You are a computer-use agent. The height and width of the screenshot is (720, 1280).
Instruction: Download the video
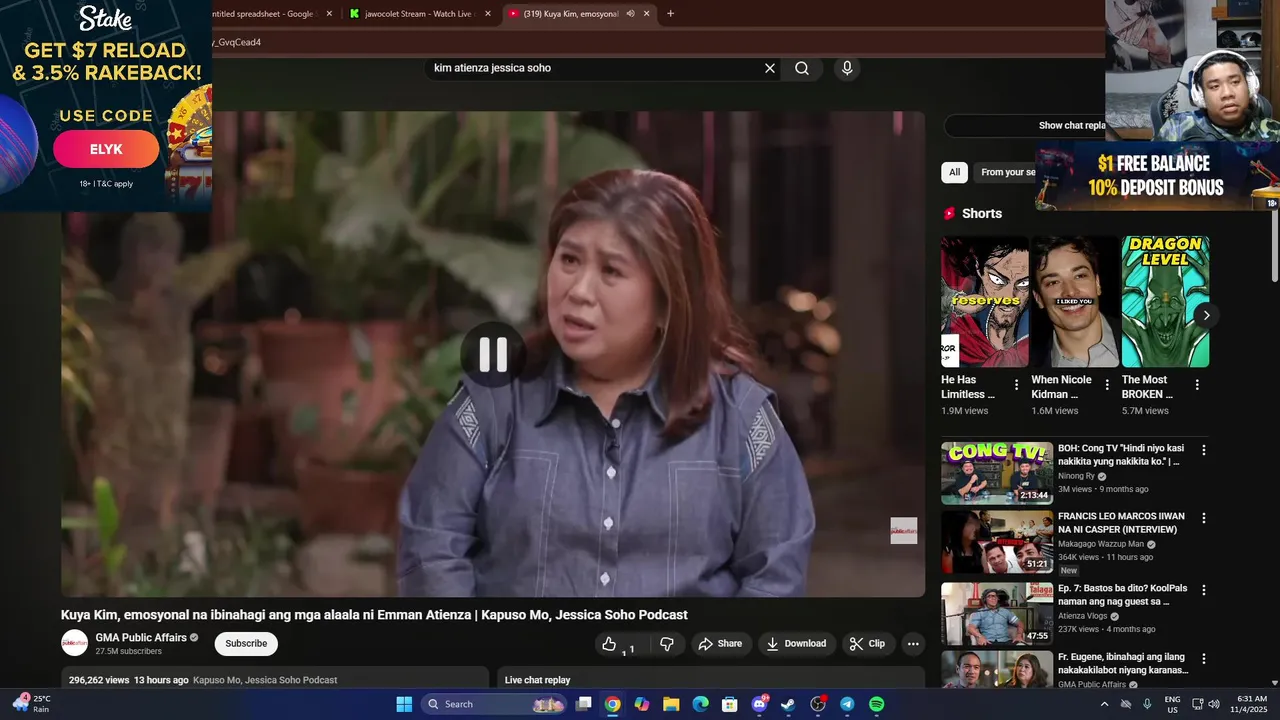tap(796, 644)
